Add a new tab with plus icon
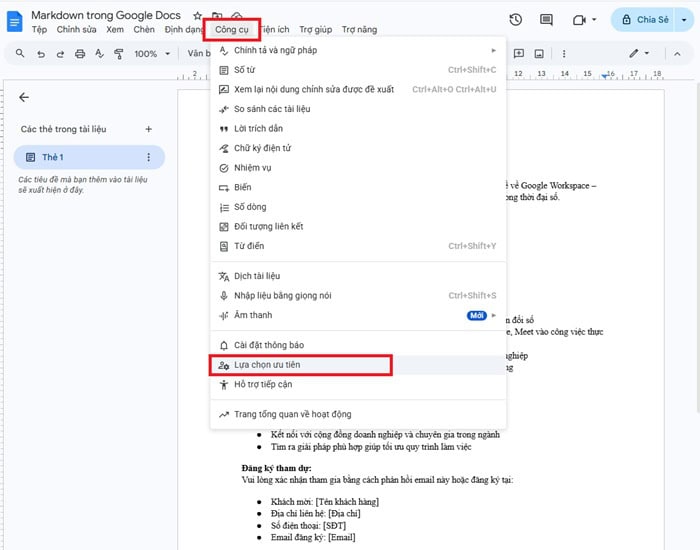 (x=149, y=129)
